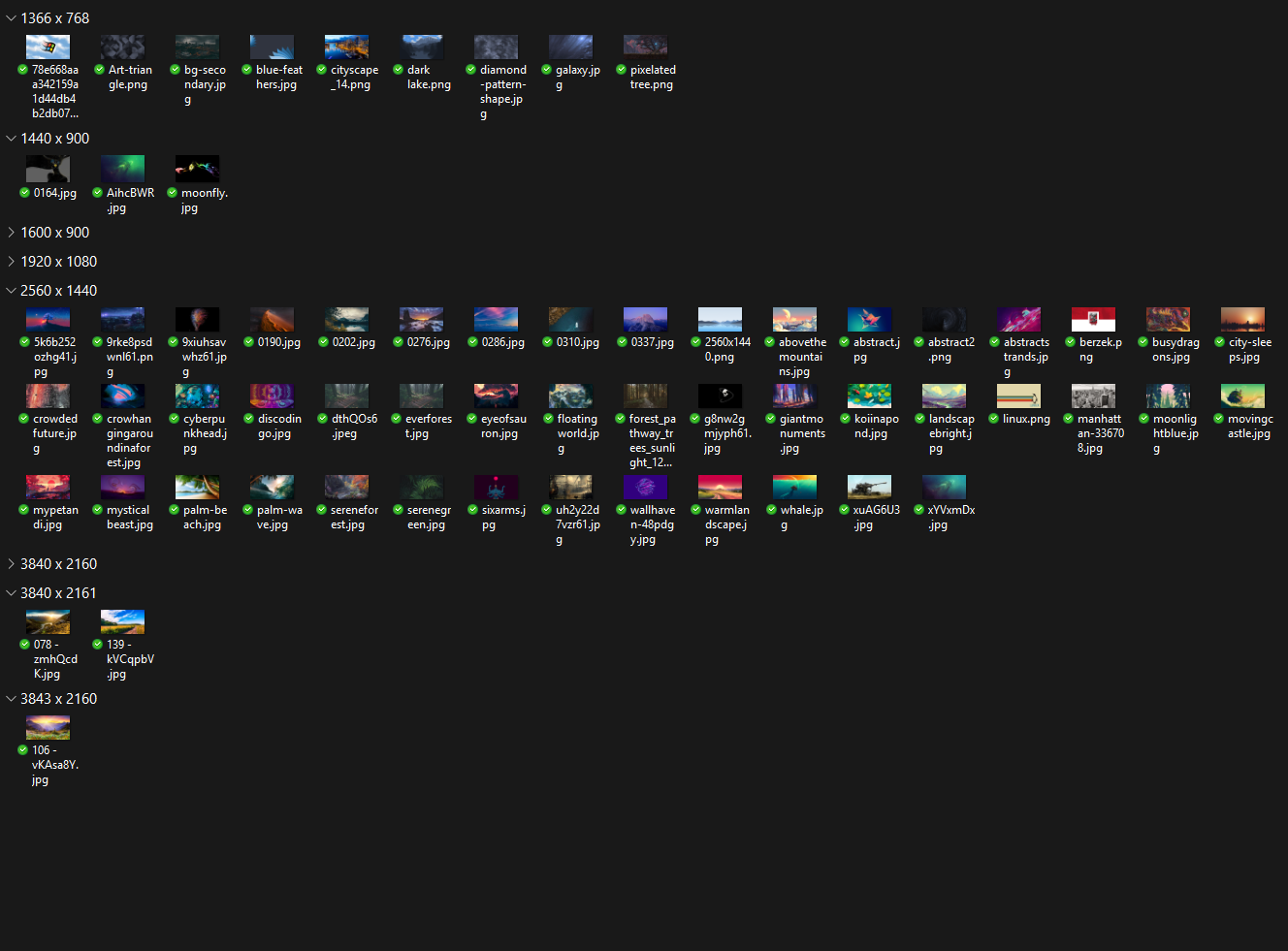Expand the 1600 x 900 group
Viewport: 1288px width, 951px height.
[x=11, y=233]
